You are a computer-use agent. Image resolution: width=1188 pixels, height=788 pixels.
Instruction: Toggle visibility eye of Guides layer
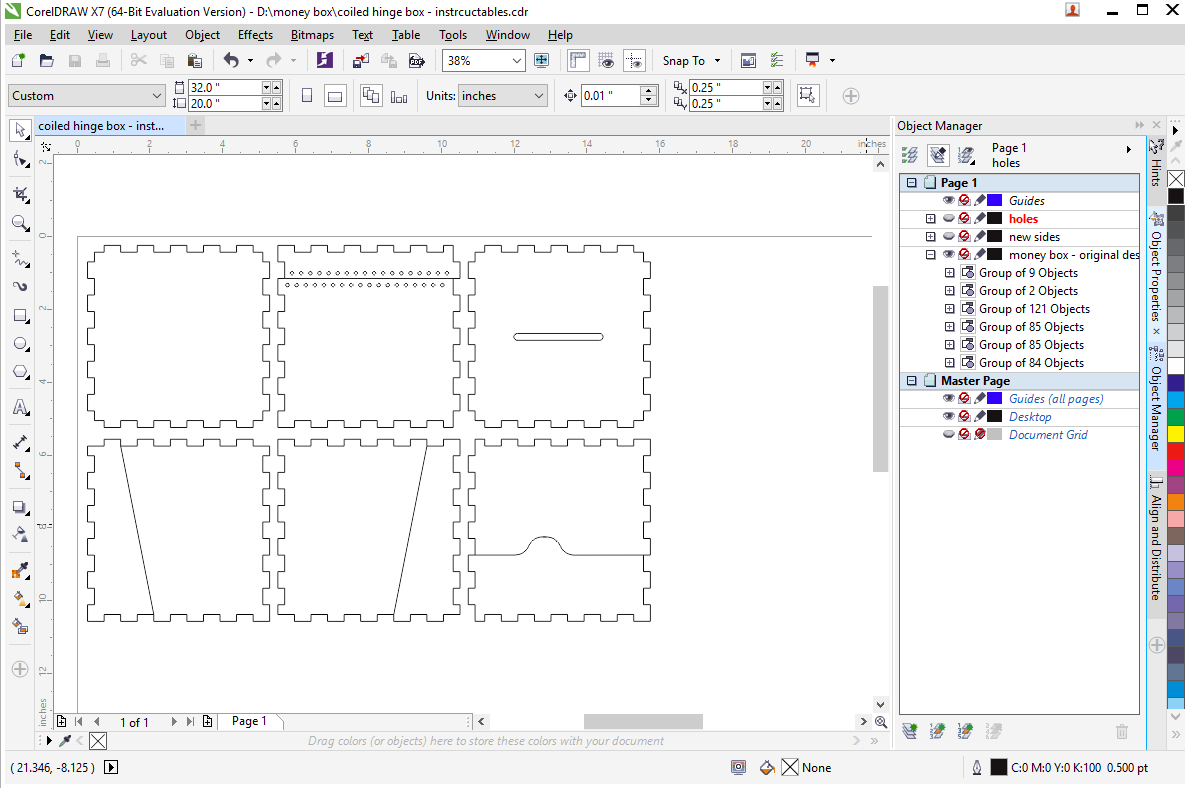click(948, 200)
